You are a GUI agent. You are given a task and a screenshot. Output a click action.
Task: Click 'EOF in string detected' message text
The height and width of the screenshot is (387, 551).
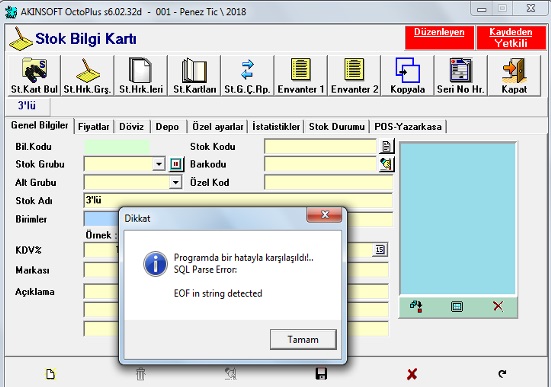coord(218,293)
